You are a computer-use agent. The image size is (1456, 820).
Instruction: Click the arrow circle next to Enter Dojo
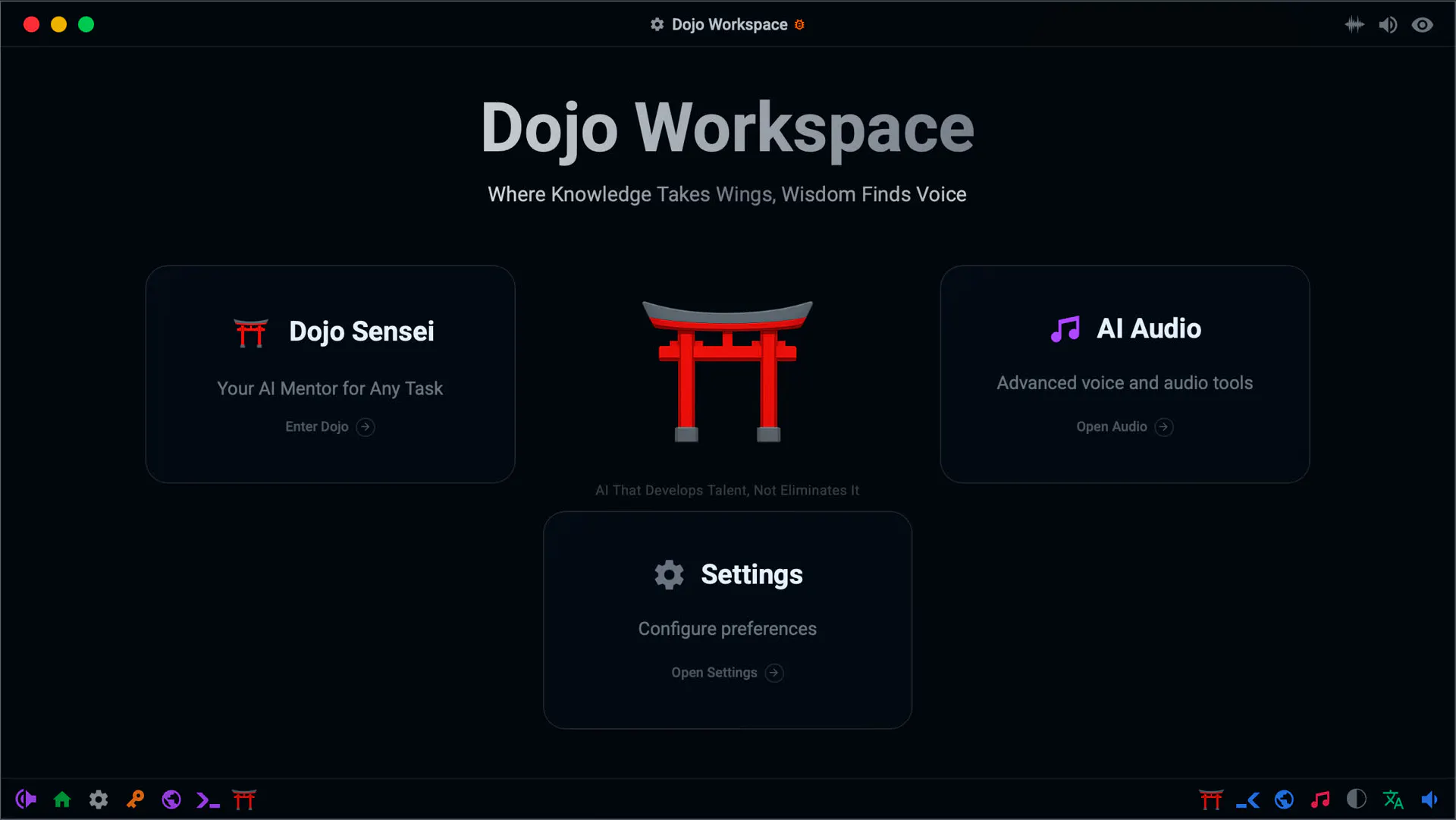(366, 426)
